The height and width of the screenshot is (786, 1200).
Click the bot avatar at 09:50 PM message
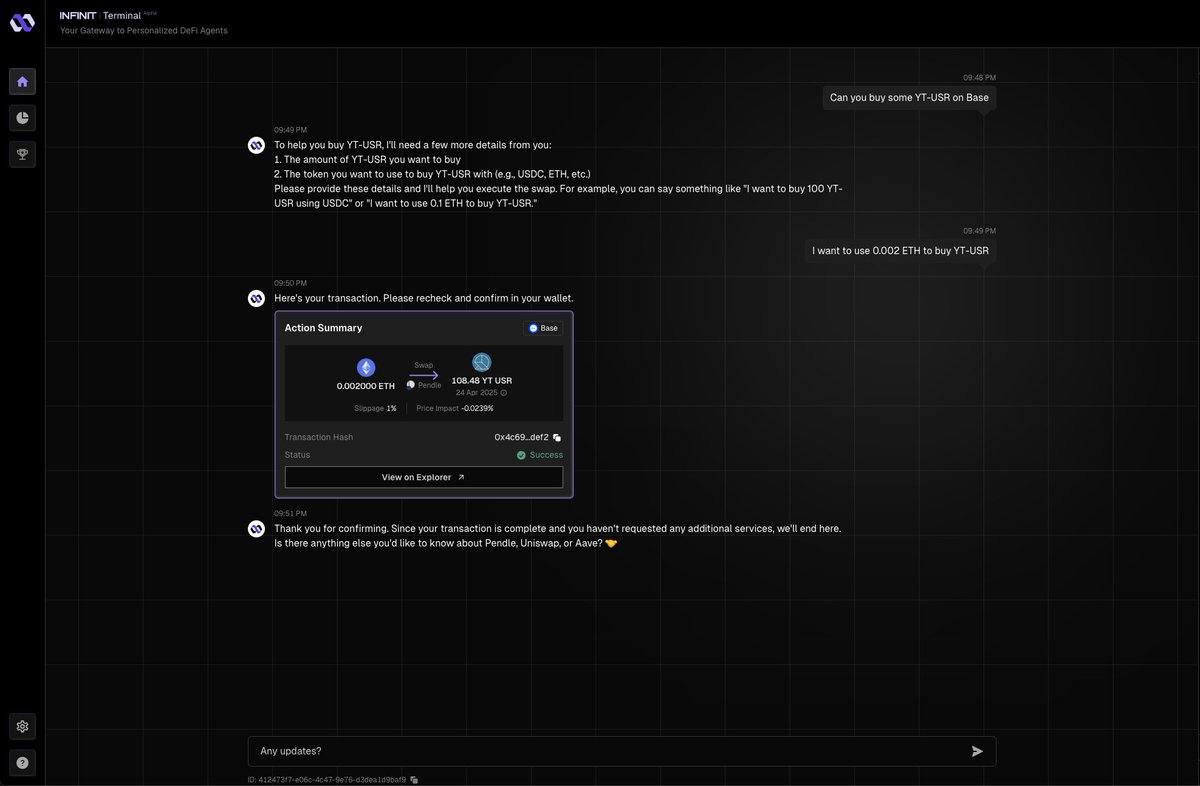click(256, 298)
